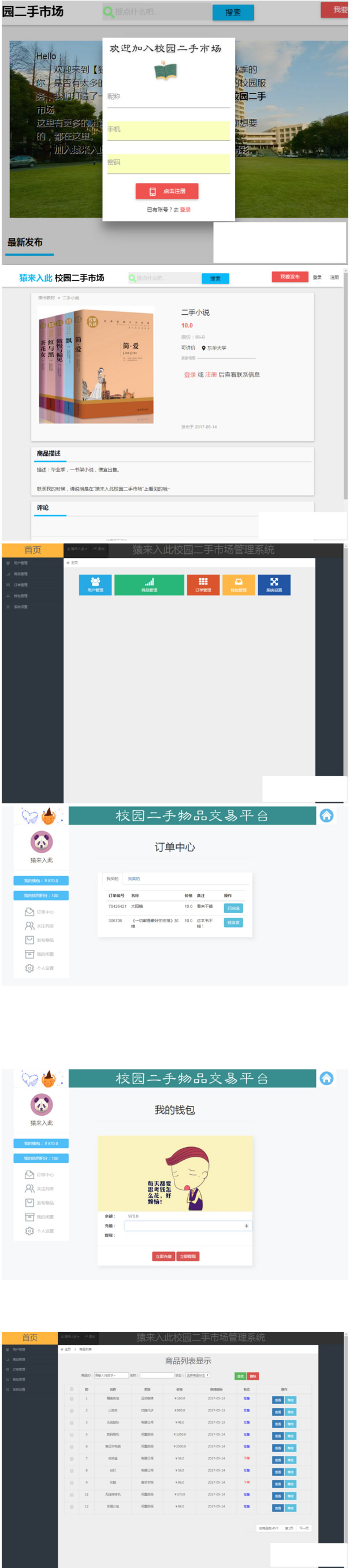
Task: Open the recharge amount dropdown in wallet
Action: pos(188,1226)
